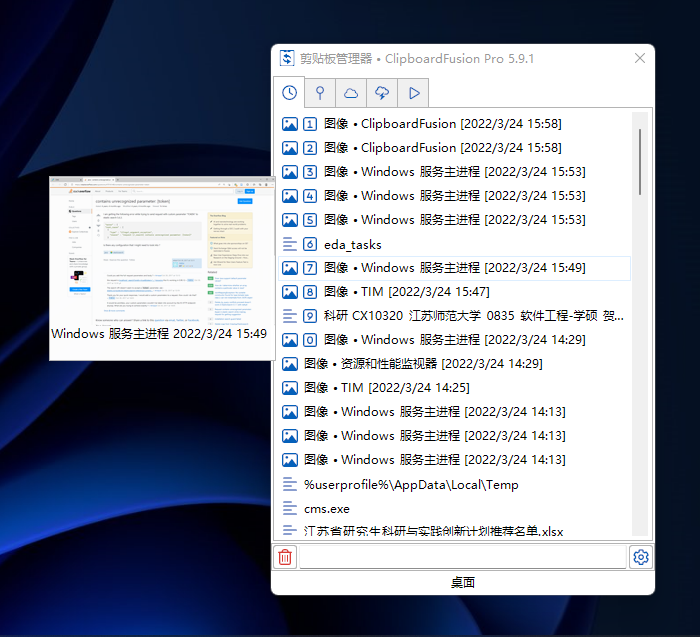Open the Macros play-arrow tab
Screen dimensions: 700x637
(x=413, y=93)
